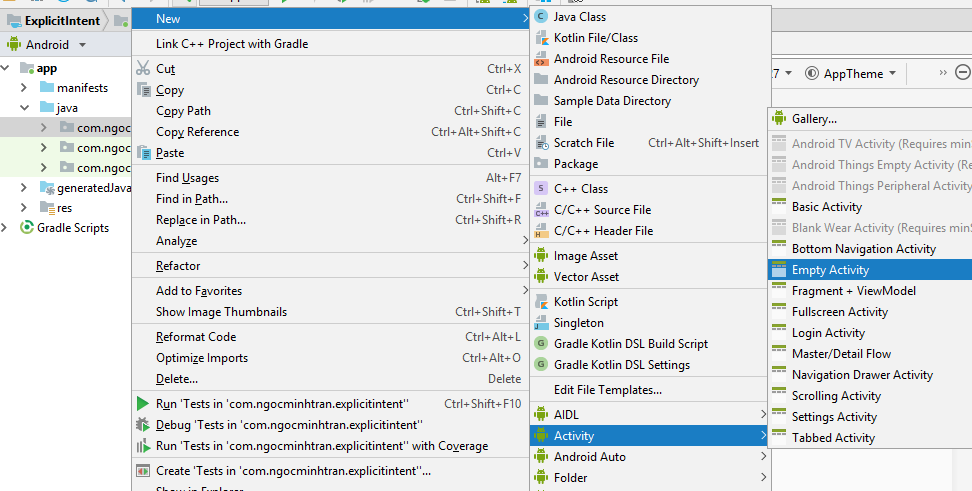Viewport: 972px width, 491px height.
Task: Choose Find Usages
Action: coord(330,178)
